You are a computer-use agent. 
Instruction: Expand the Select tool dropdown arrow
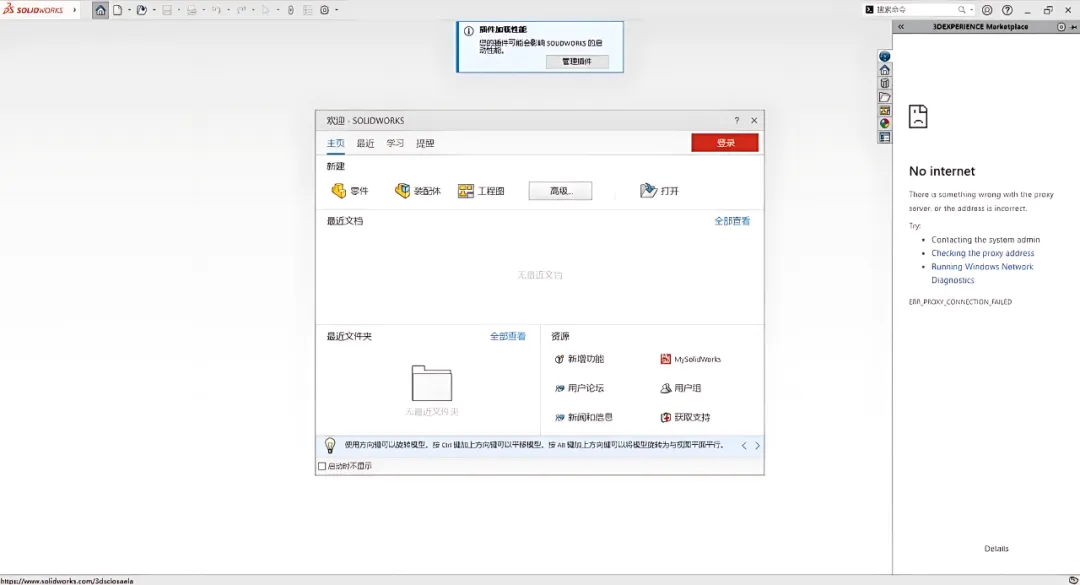click(x=278, y=10)
